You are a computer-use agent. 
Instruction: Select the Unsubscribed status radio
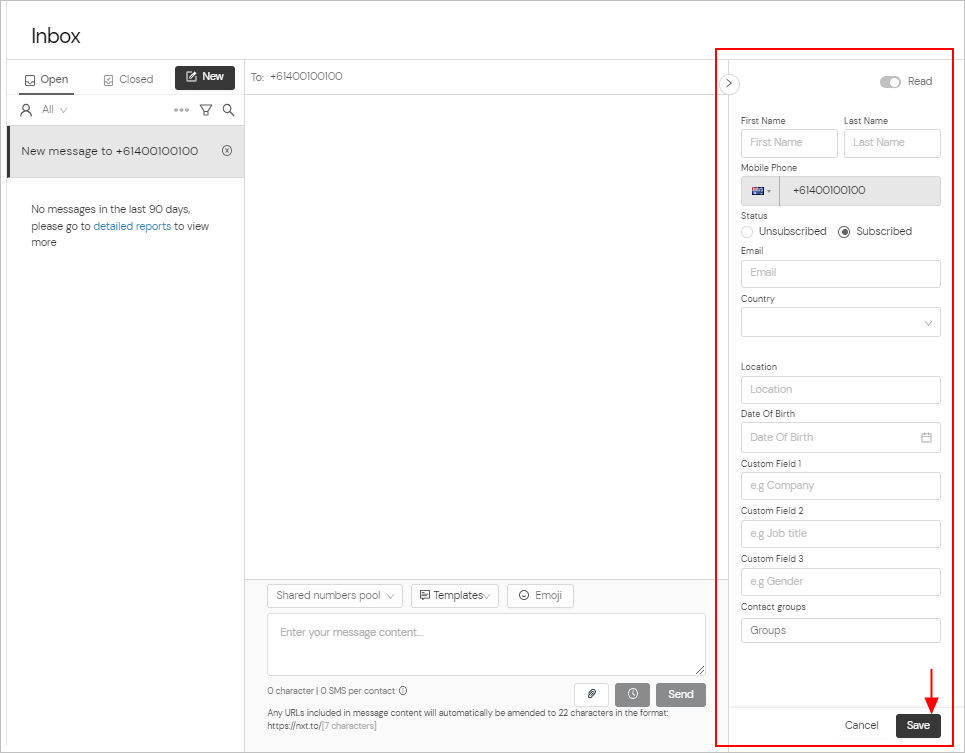click(x=747, y=231)
